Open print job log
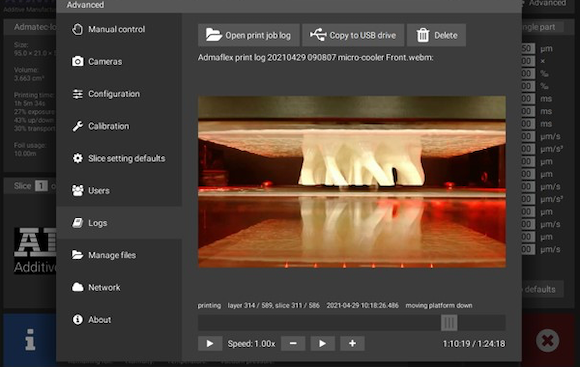580x367 pixels. click(249, 35)
